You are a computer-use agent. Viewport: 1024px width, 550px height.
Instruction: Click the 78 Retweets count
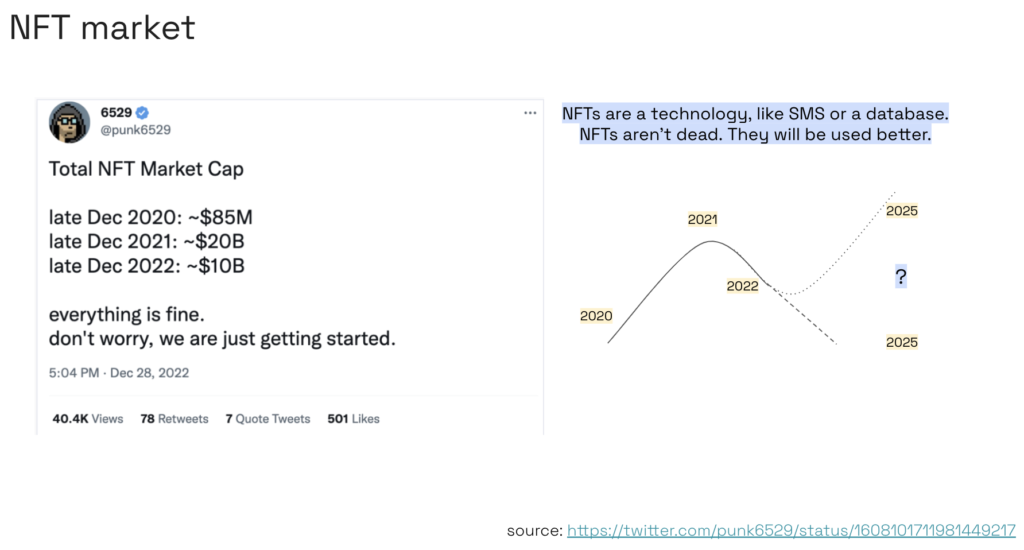174,419
